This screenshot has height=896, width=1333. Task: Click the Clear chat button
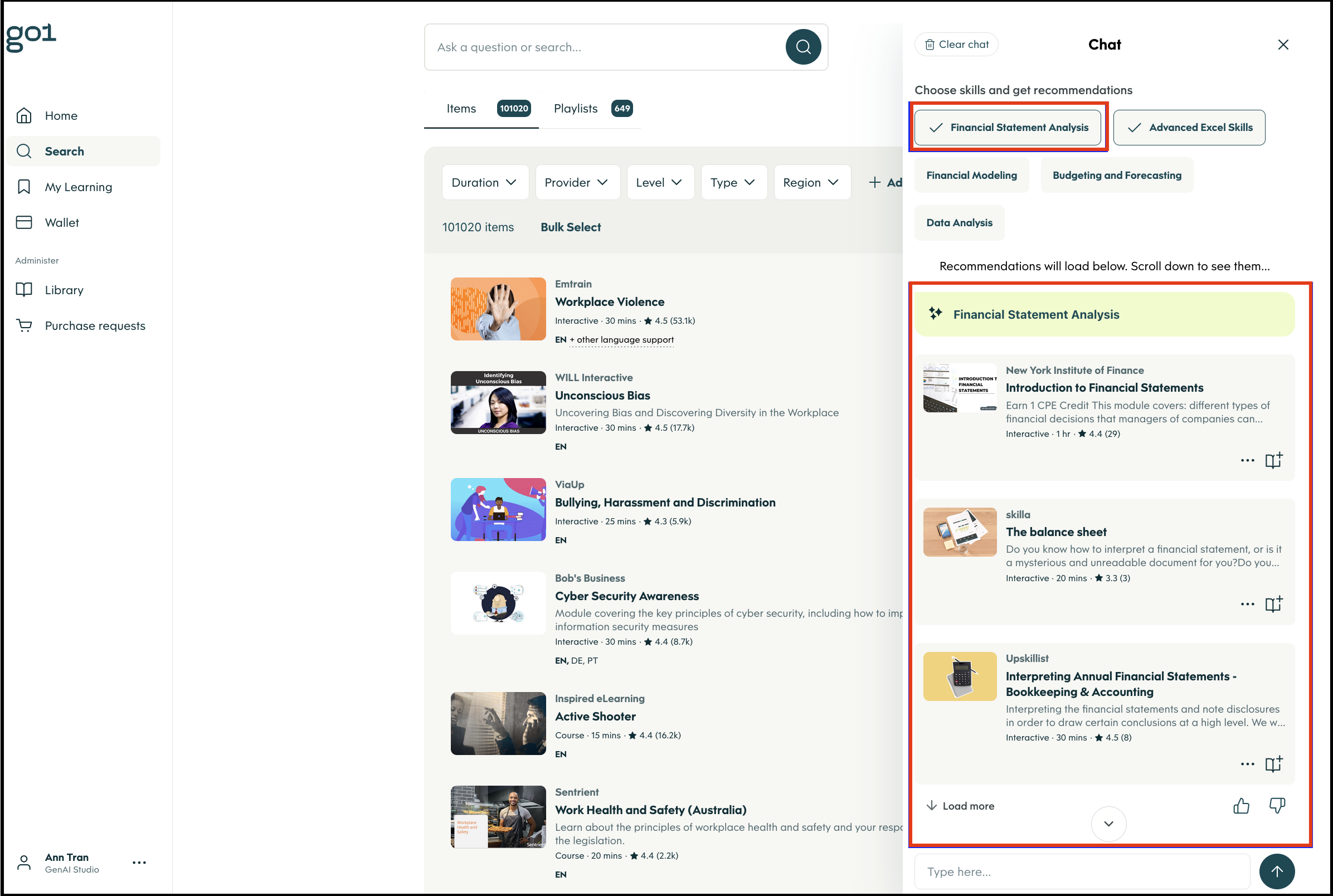tap(956, 45)
